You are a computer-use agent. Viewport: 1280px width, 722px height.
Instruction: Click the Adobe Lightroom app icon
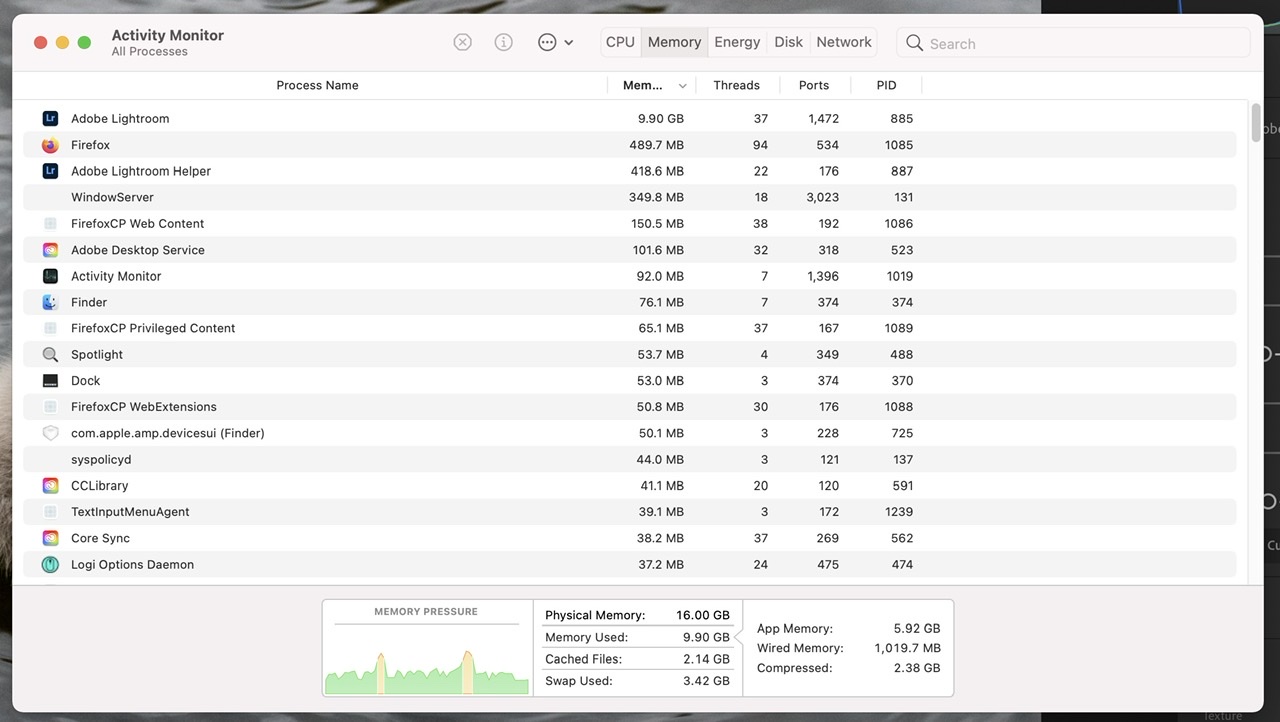50,118
